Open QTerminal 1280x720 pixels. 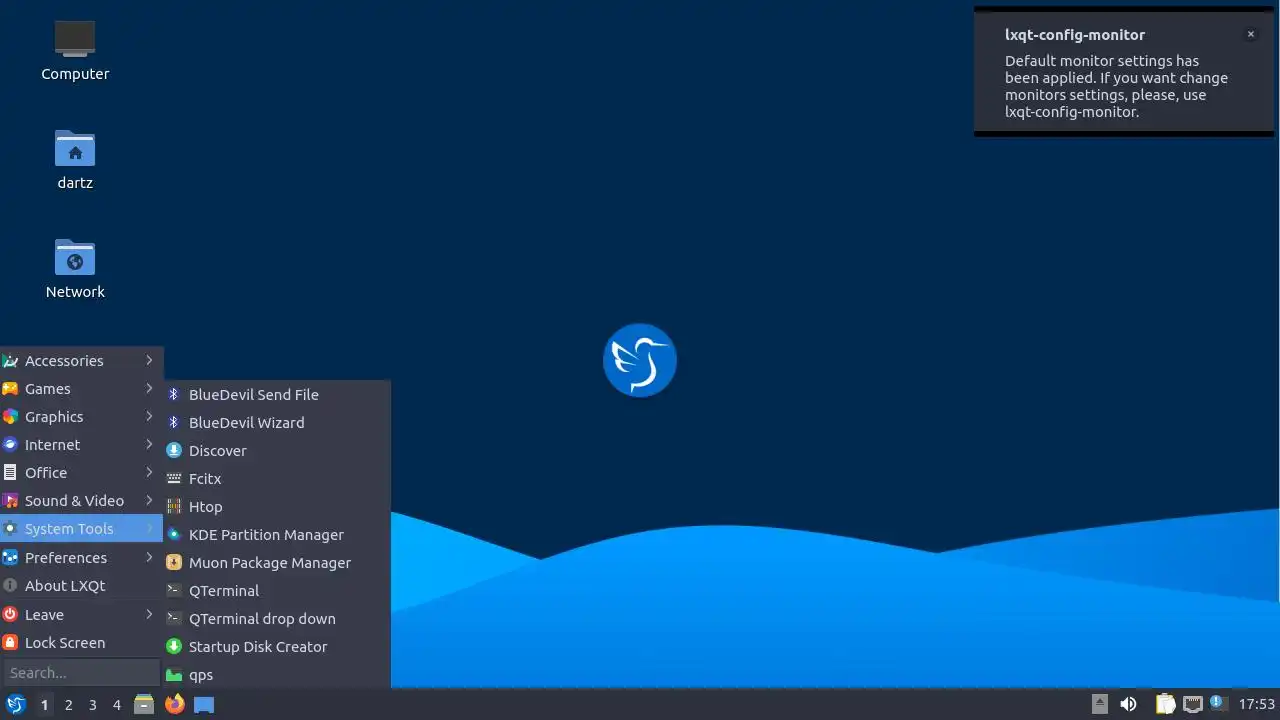click(x=277, y=590)
